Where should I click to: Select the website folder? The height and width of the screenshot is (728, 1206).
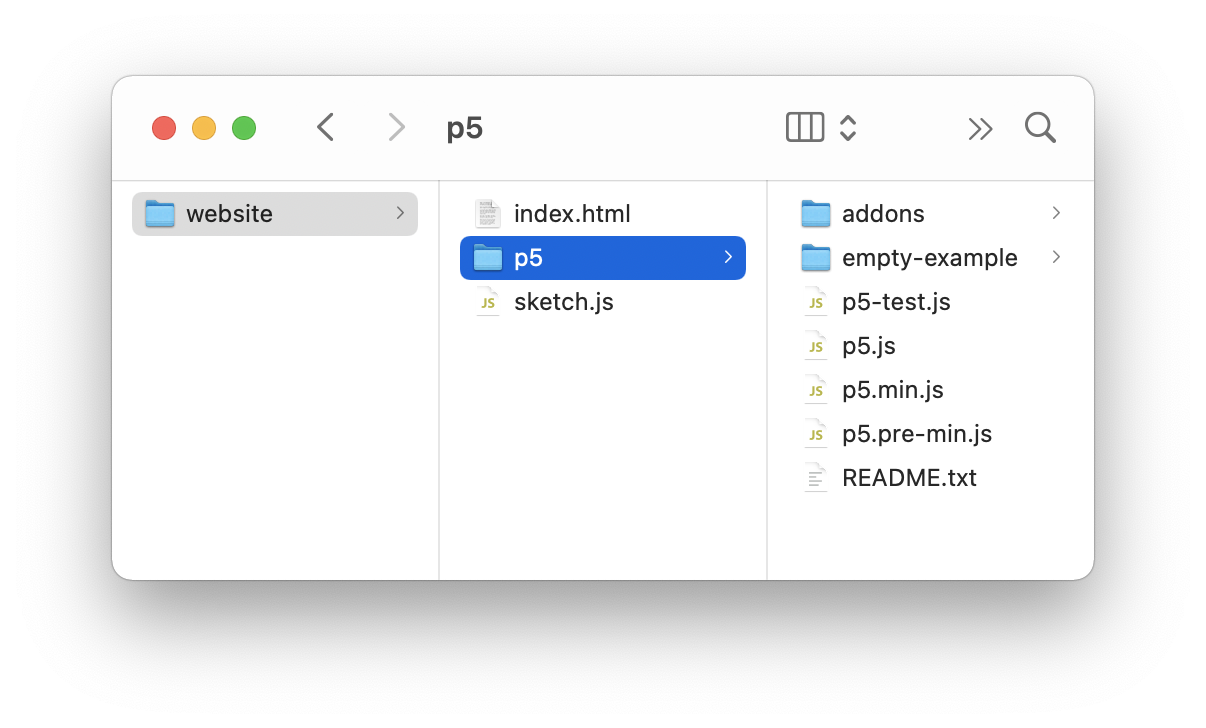(x=229, y=214)
